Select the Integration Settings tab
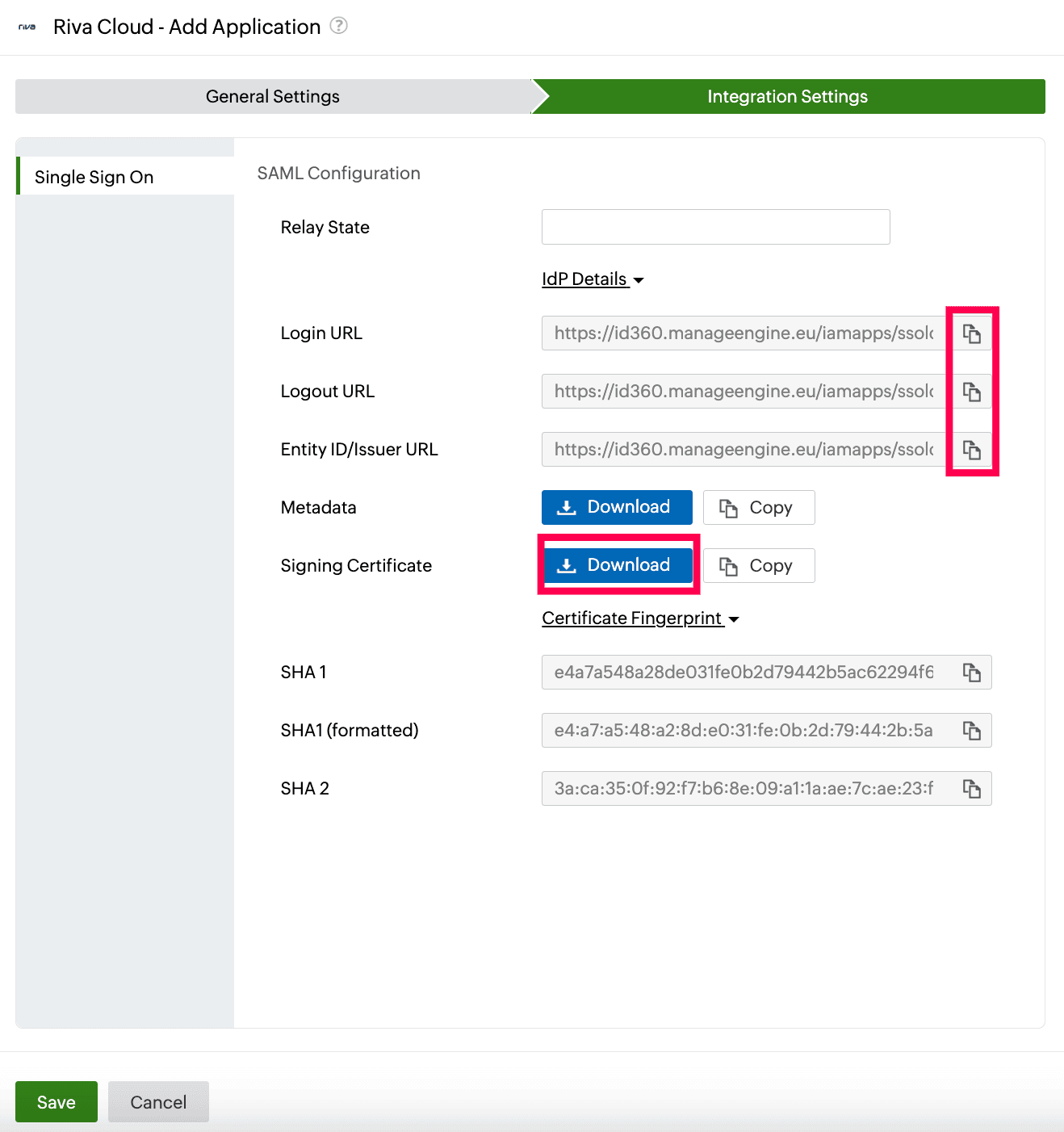Image resolution: width=1064 pixels, height=1132 pixels. (787, 96)
